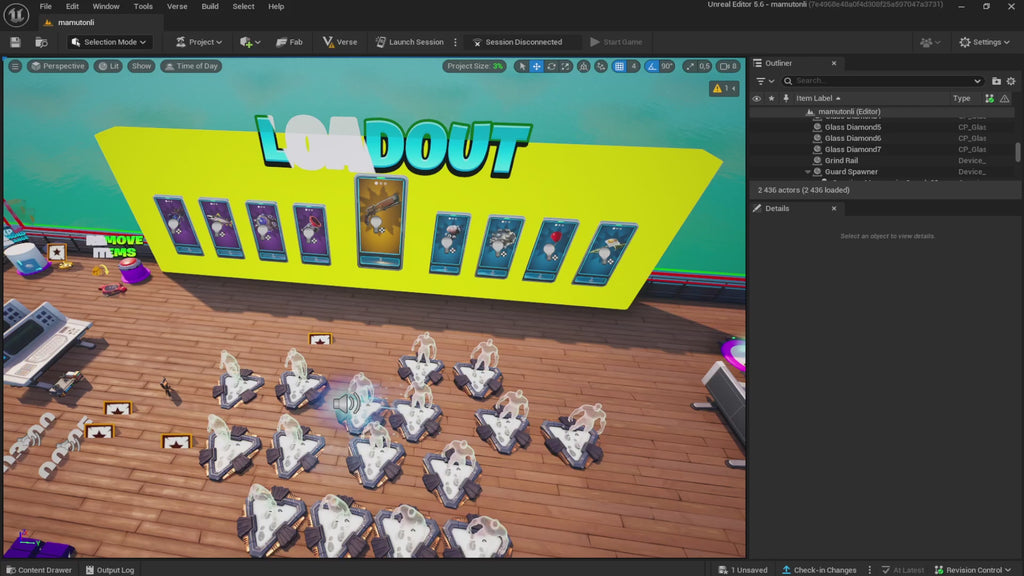Open the Settings dropdown in toolbar
This screenshot has width=1024, height=576.
(984, 42)
